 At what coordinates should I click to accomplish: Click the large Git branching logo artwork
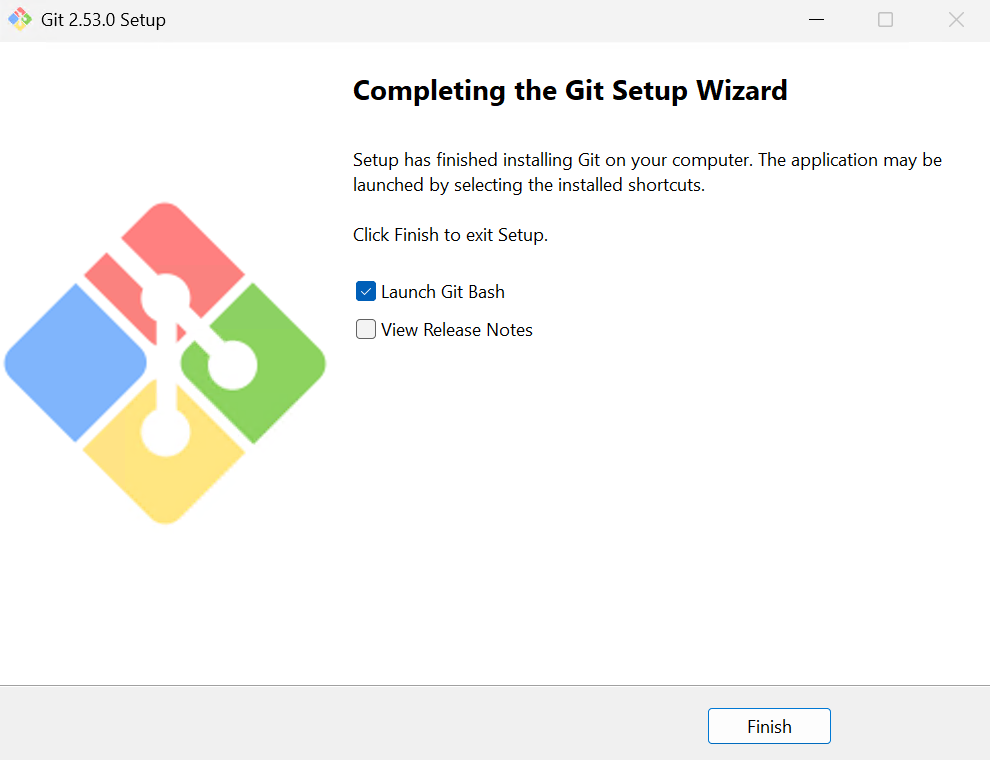pyautogui.click(x=165, y=365)
